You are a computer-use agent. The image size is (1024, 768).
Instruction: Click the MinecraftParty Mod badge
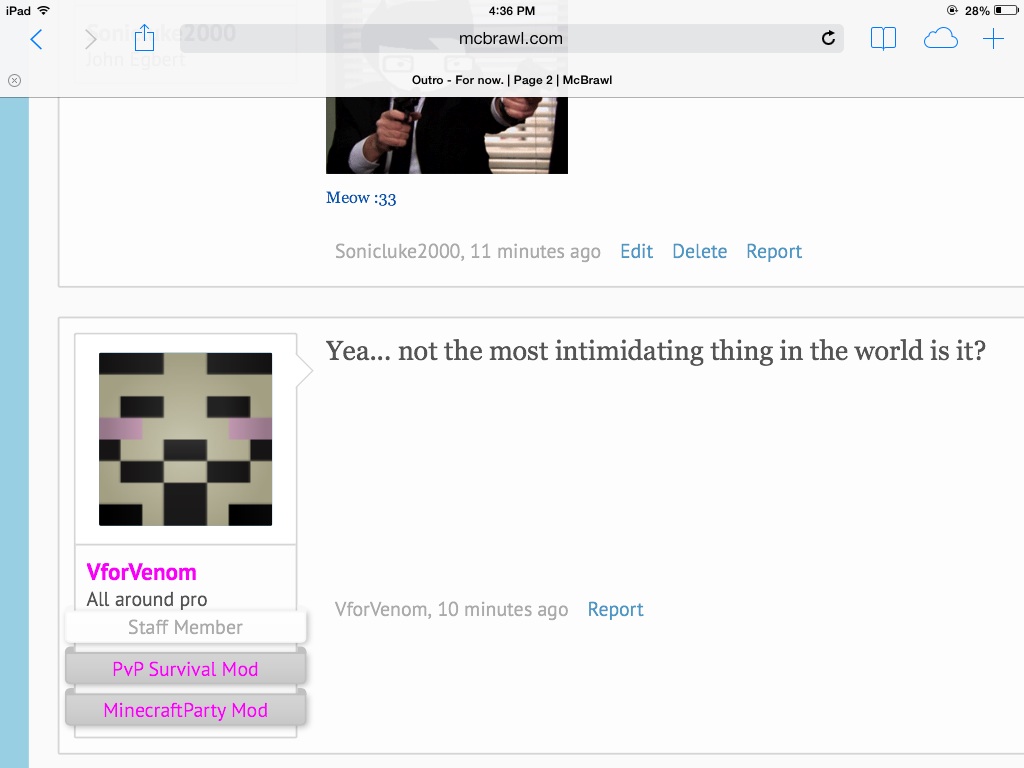[x=185, y=710]
